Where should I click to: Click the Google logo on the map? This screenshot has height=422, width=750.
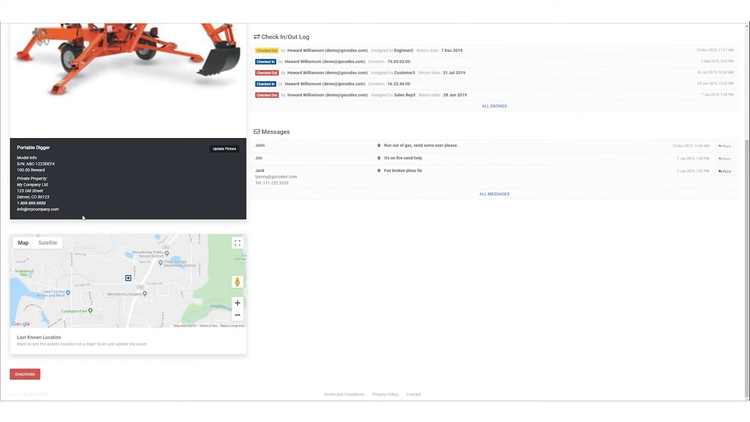(21, 324)
